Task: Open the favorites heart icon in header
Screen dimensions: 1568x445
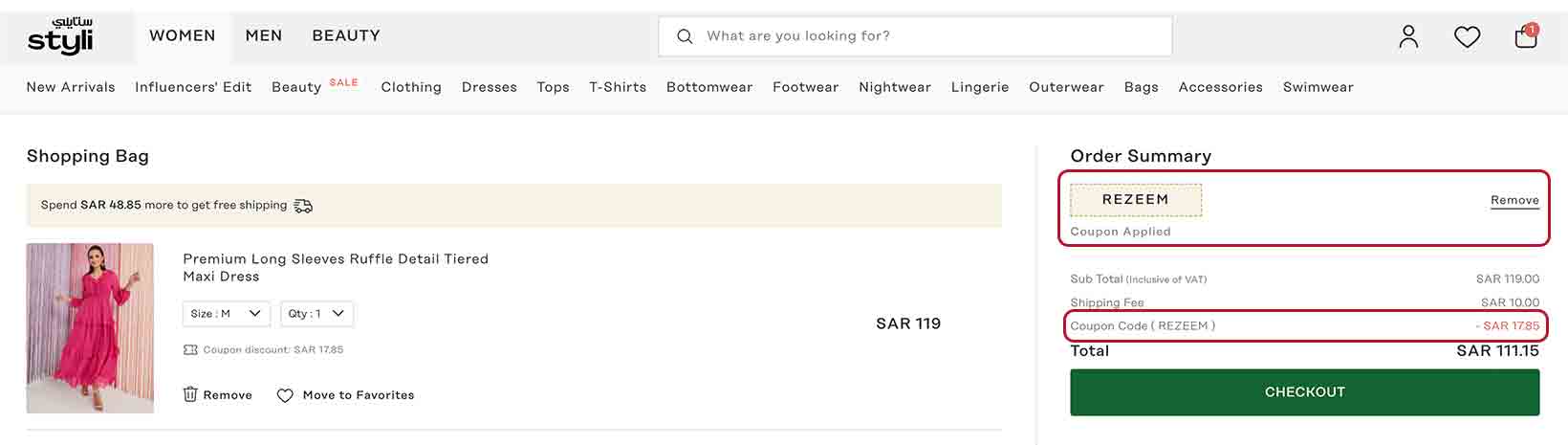Action: [1467, 36]
